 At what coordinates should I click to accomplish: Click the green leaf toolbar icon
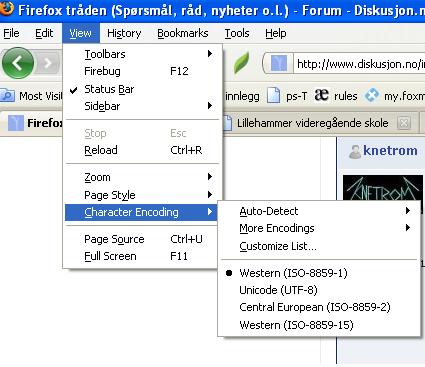[241, 63]
